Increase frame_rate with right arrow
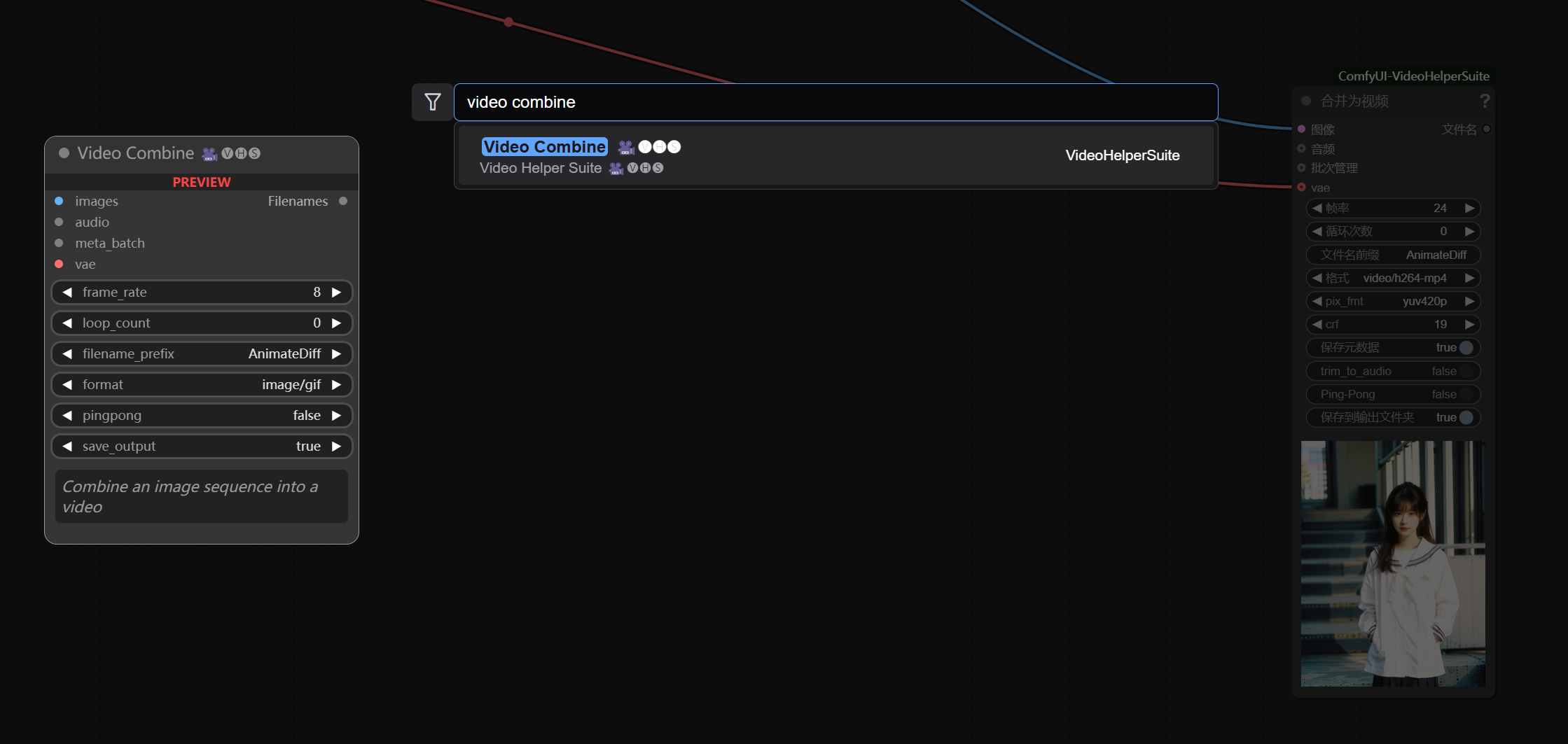Viewport: 1568px width, 744px height. (337, 293)
